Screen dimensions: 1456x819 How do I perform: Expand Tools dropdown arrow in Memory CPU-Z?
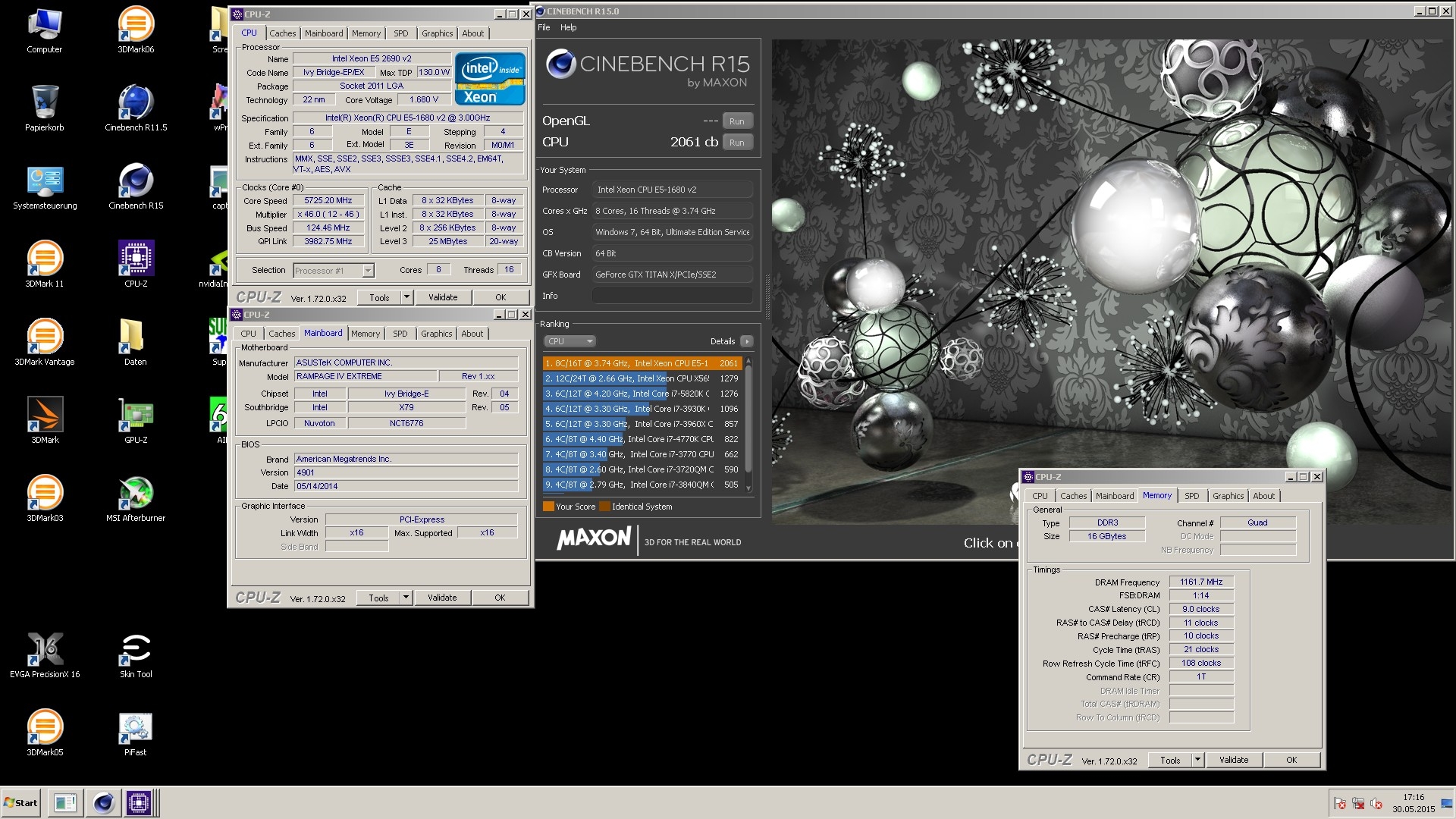coord(1197,760)
